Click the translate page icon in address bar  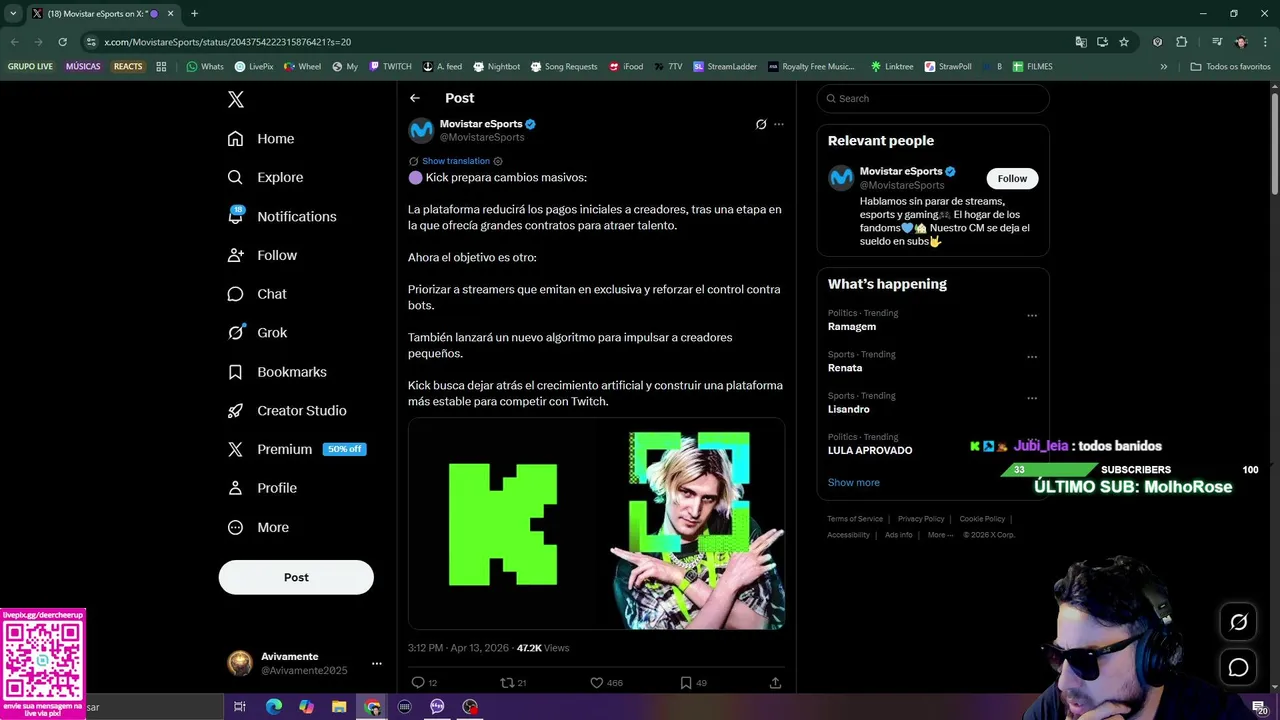click(x=1081, y=42)
